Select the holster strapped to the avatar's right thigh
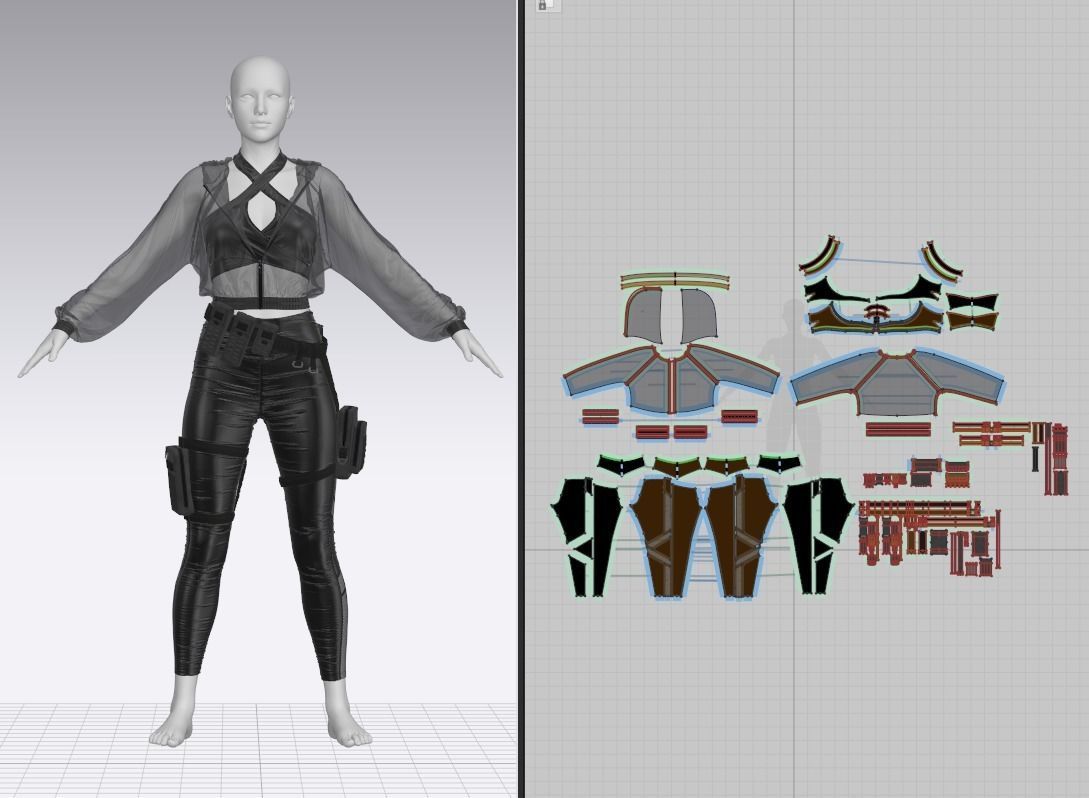 click(181, 481)
